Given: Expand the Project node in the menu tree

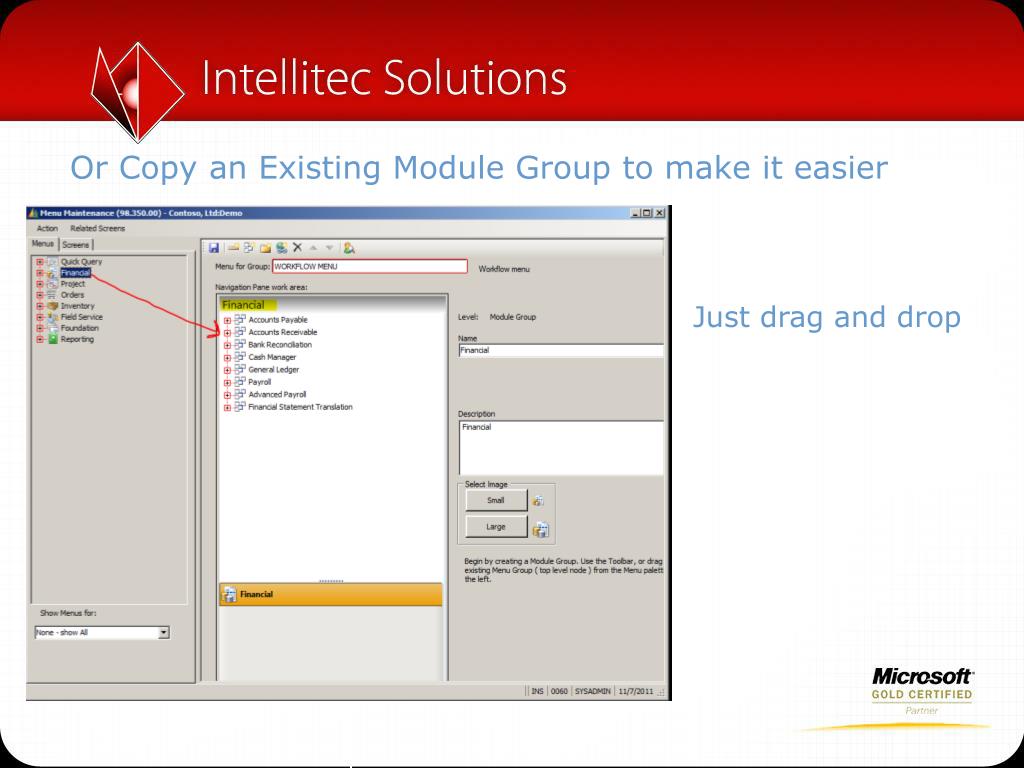Looking at the screenshot, I should pos(40,284).
